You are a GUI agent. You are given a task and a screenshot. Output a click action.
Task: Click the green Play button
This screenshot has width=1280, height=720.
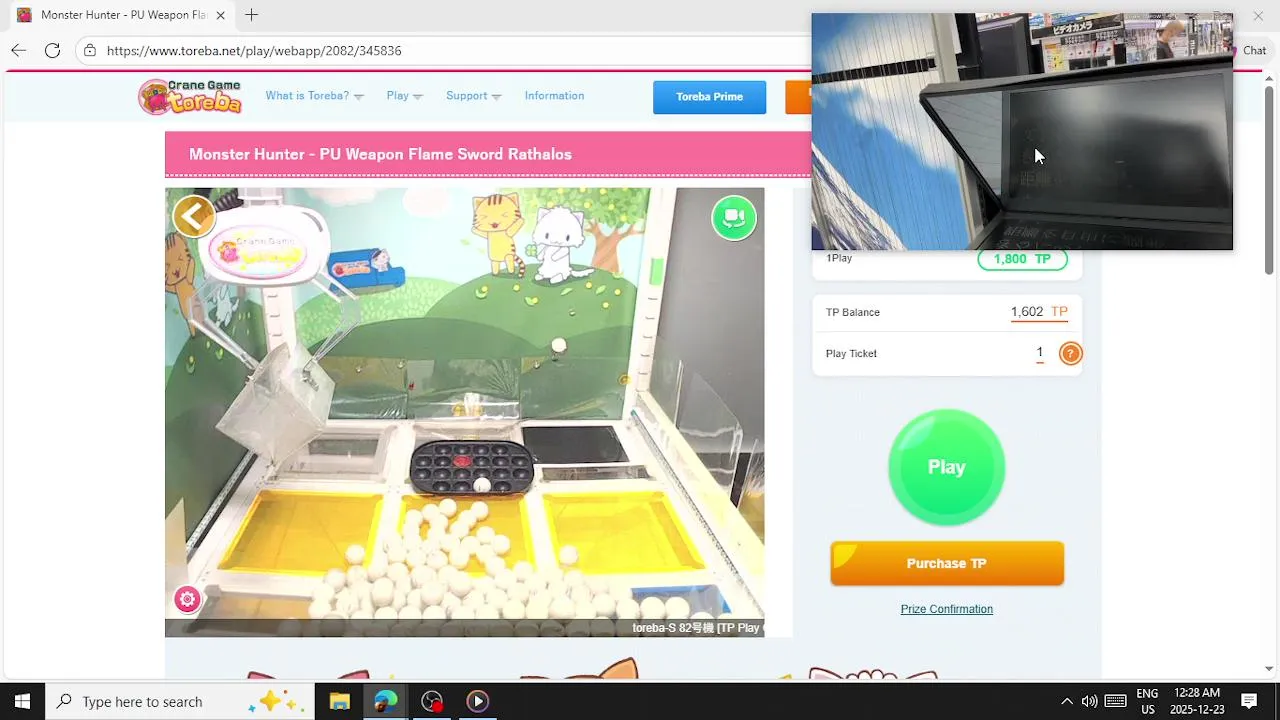(x=946, y=467)
